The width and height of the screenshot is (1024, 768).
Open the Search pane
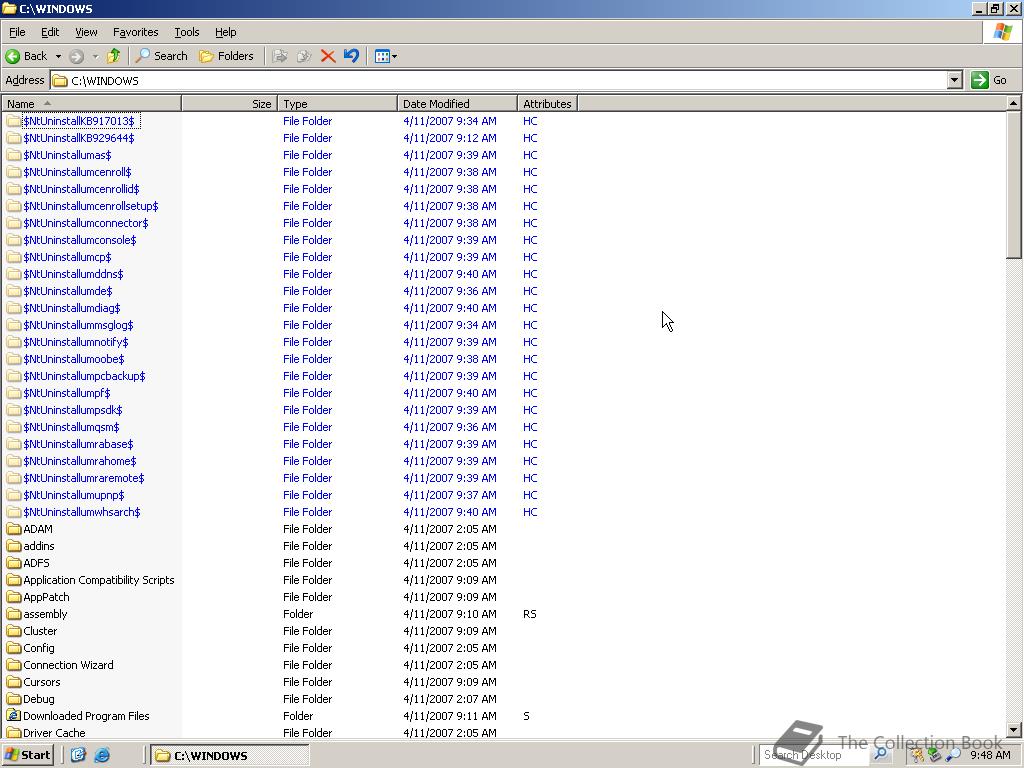pos(162,56)
